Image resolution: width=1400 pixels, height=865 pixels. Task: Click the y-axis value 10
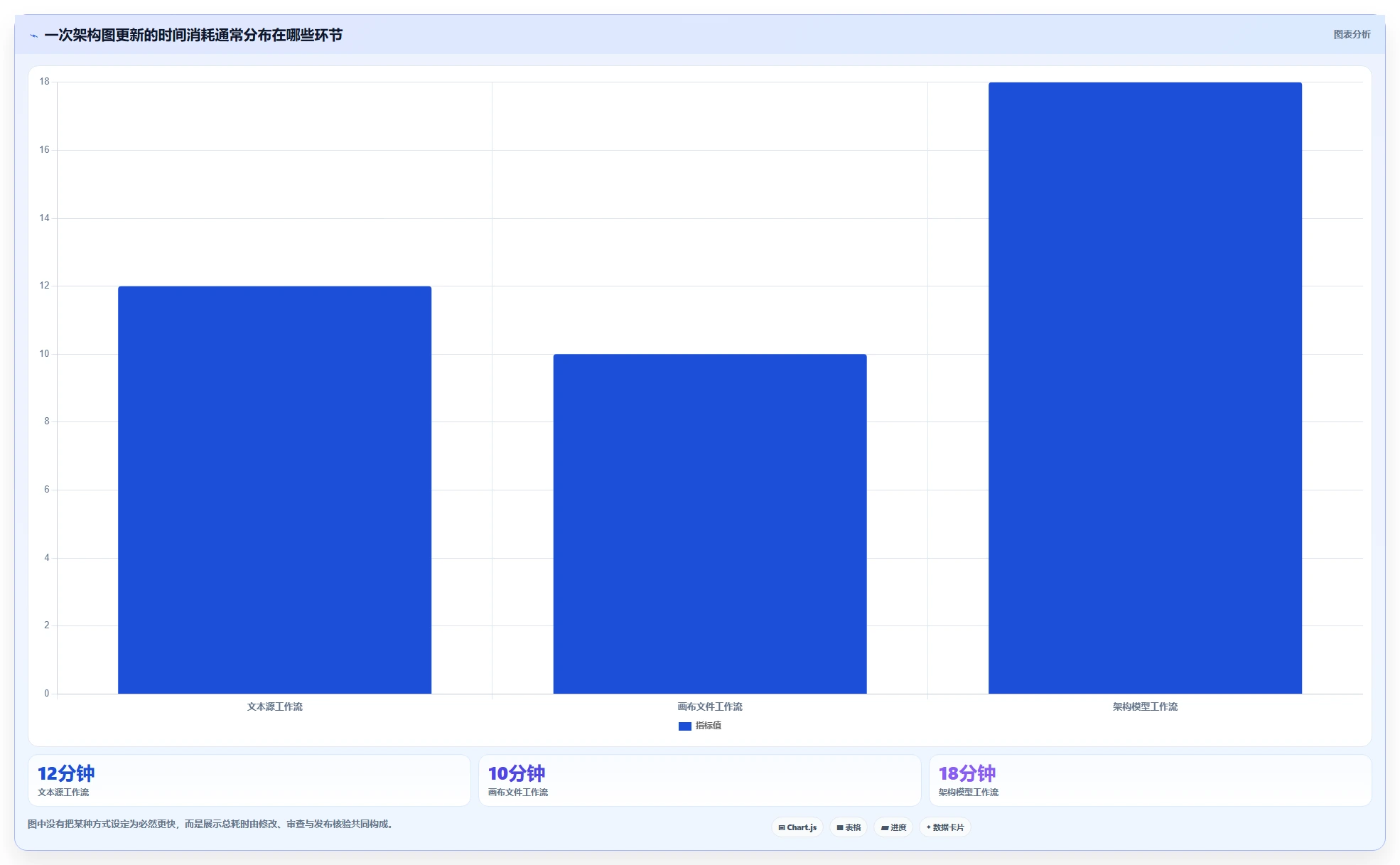tap(45, 354)
